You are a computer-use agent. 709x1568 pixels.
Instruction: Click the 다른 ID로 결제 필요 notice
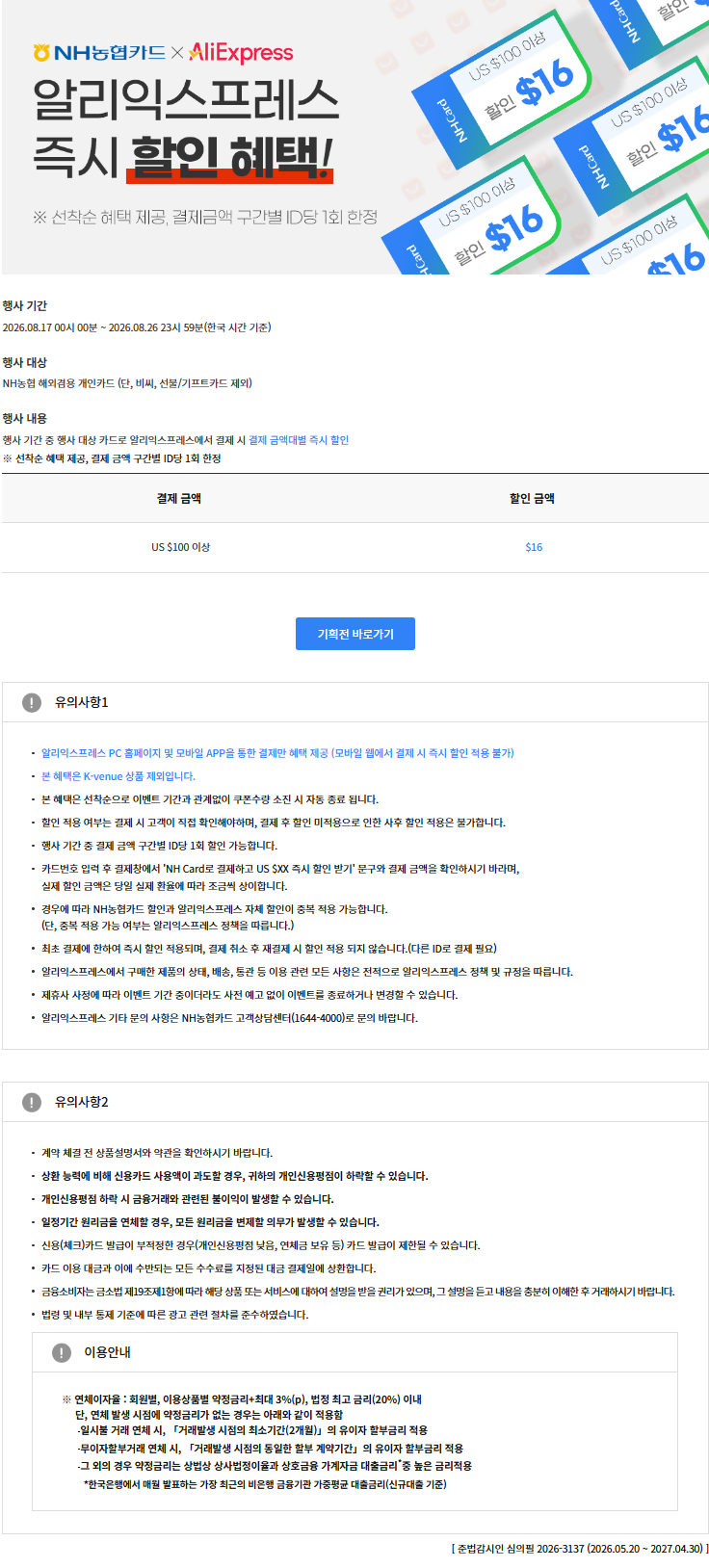pyautogui.click(x=269, y=949)
